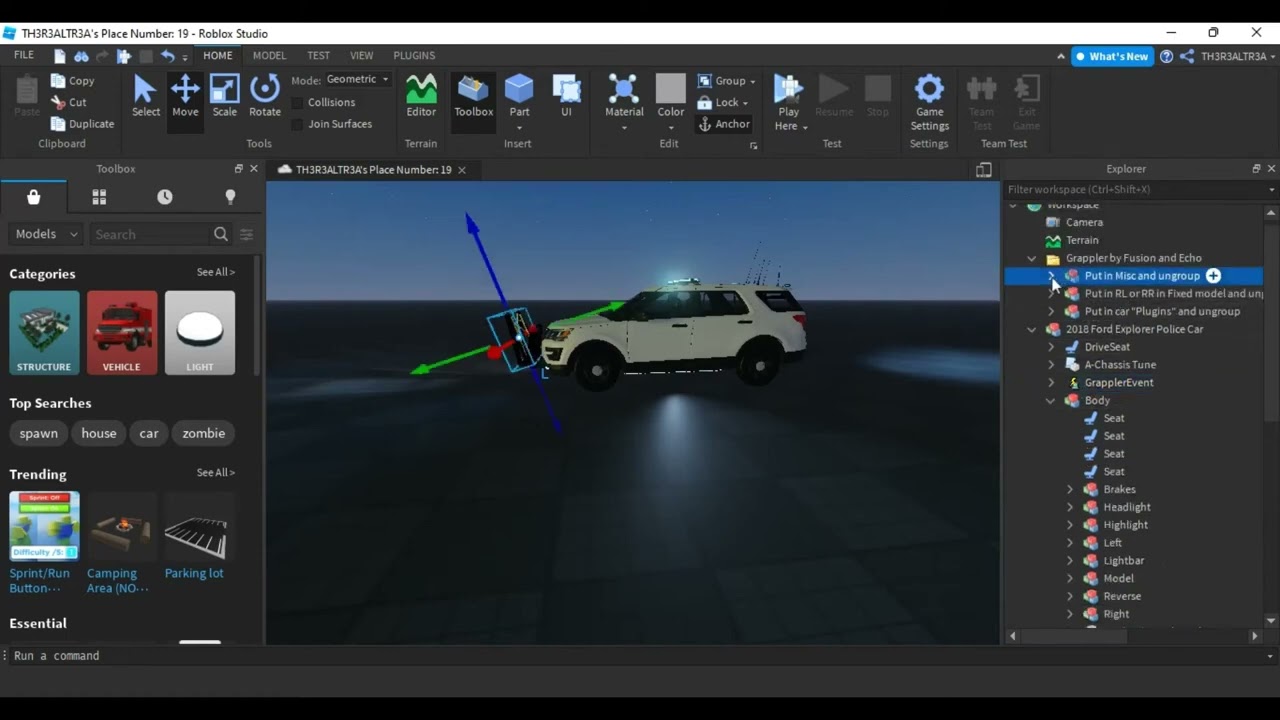Viewport: 1280px width, 720px height.
Task: Switch to the PLUGINS ribbon tab
Action: point(414,56)
